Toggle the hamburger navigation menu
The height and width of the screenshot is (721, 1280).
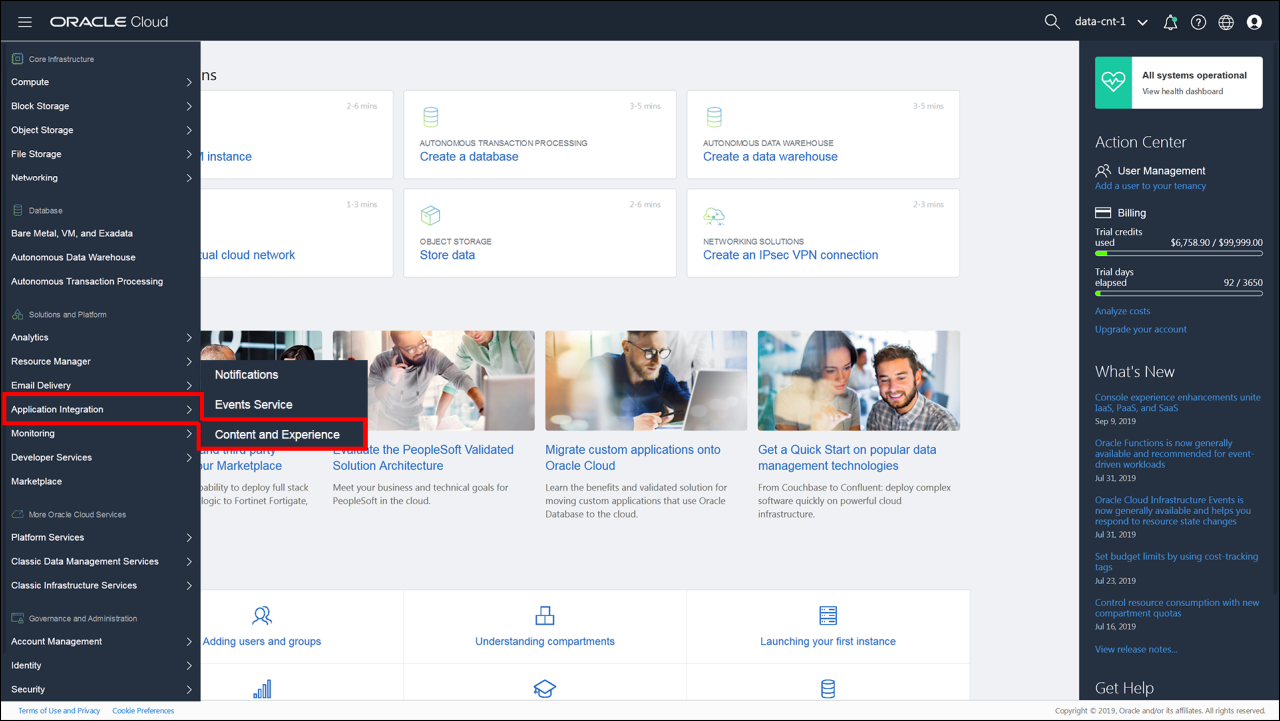click(25, 22)
